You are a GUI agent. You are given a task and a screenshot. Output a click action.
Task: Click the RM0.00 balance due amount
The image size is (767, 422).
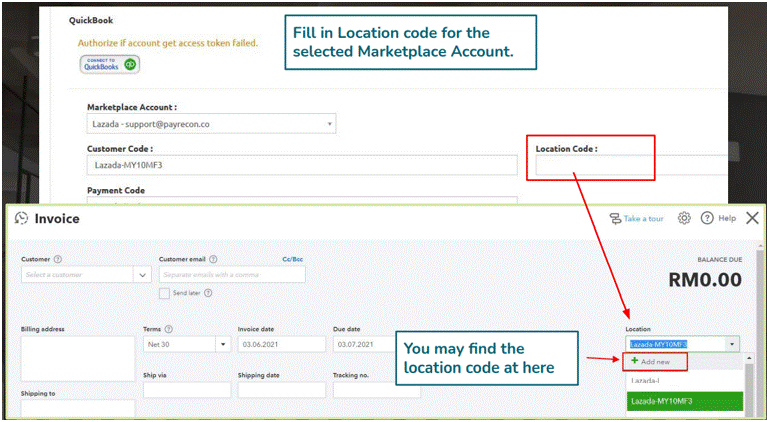(705, 280)
